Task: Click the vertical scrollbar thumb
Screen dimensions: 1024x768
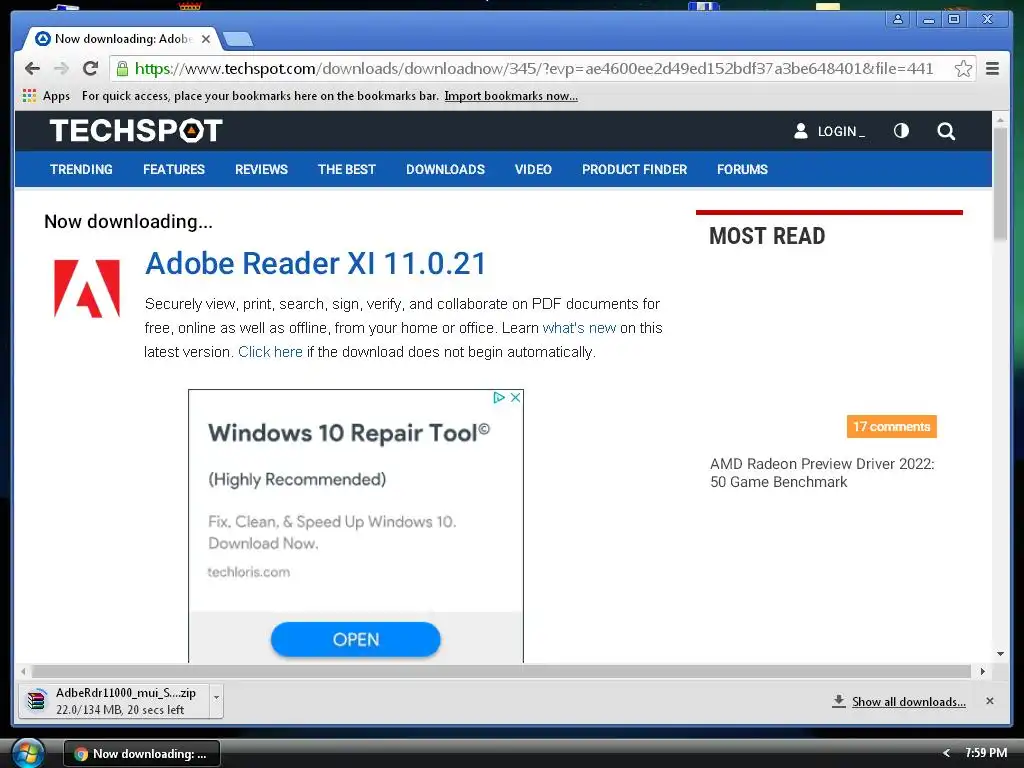Action: [x=1000, y=184]
